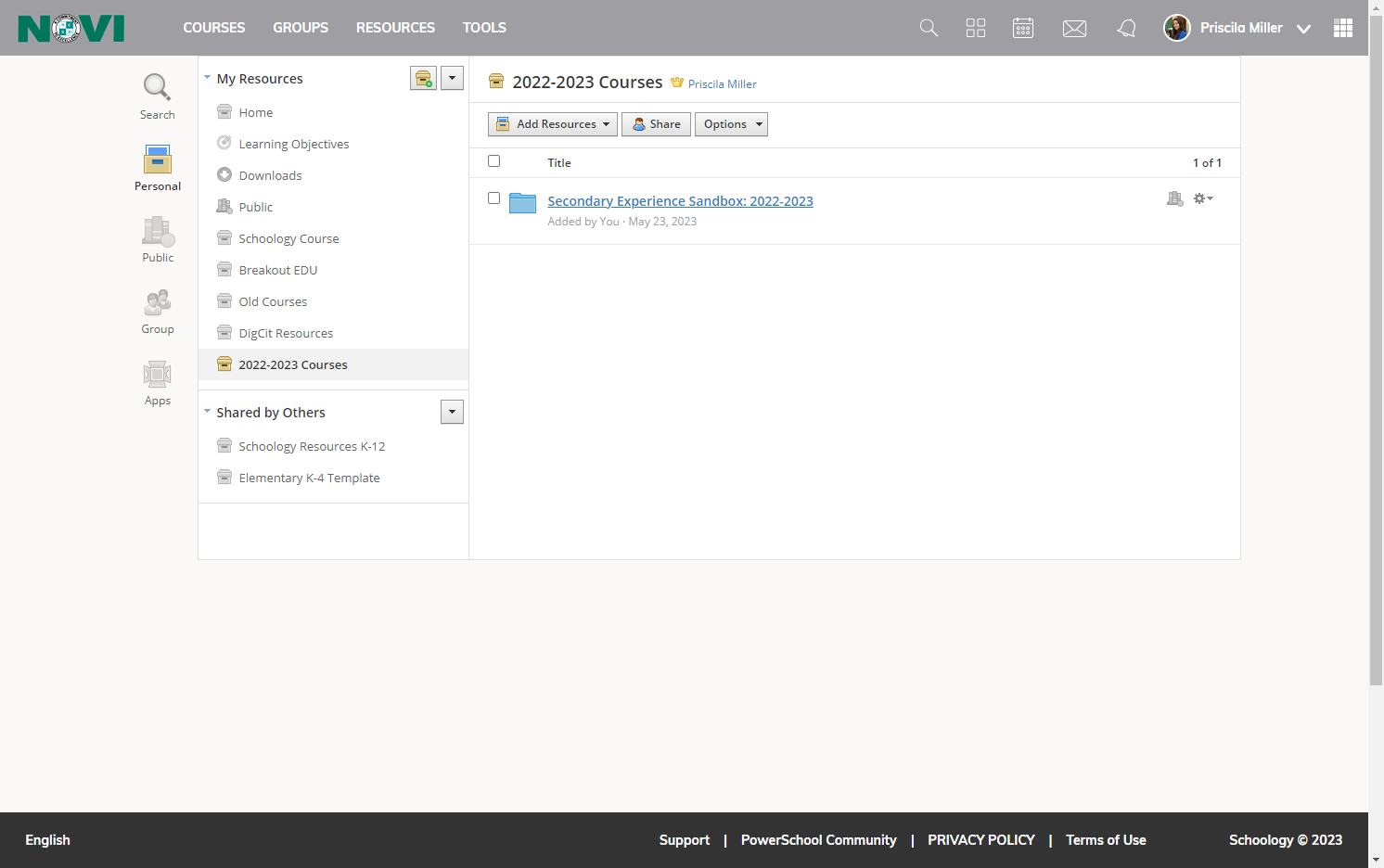Open the COURSES menu
Image resolution: width=1384 pixels, height=868 pixels.
click(214, 28)
